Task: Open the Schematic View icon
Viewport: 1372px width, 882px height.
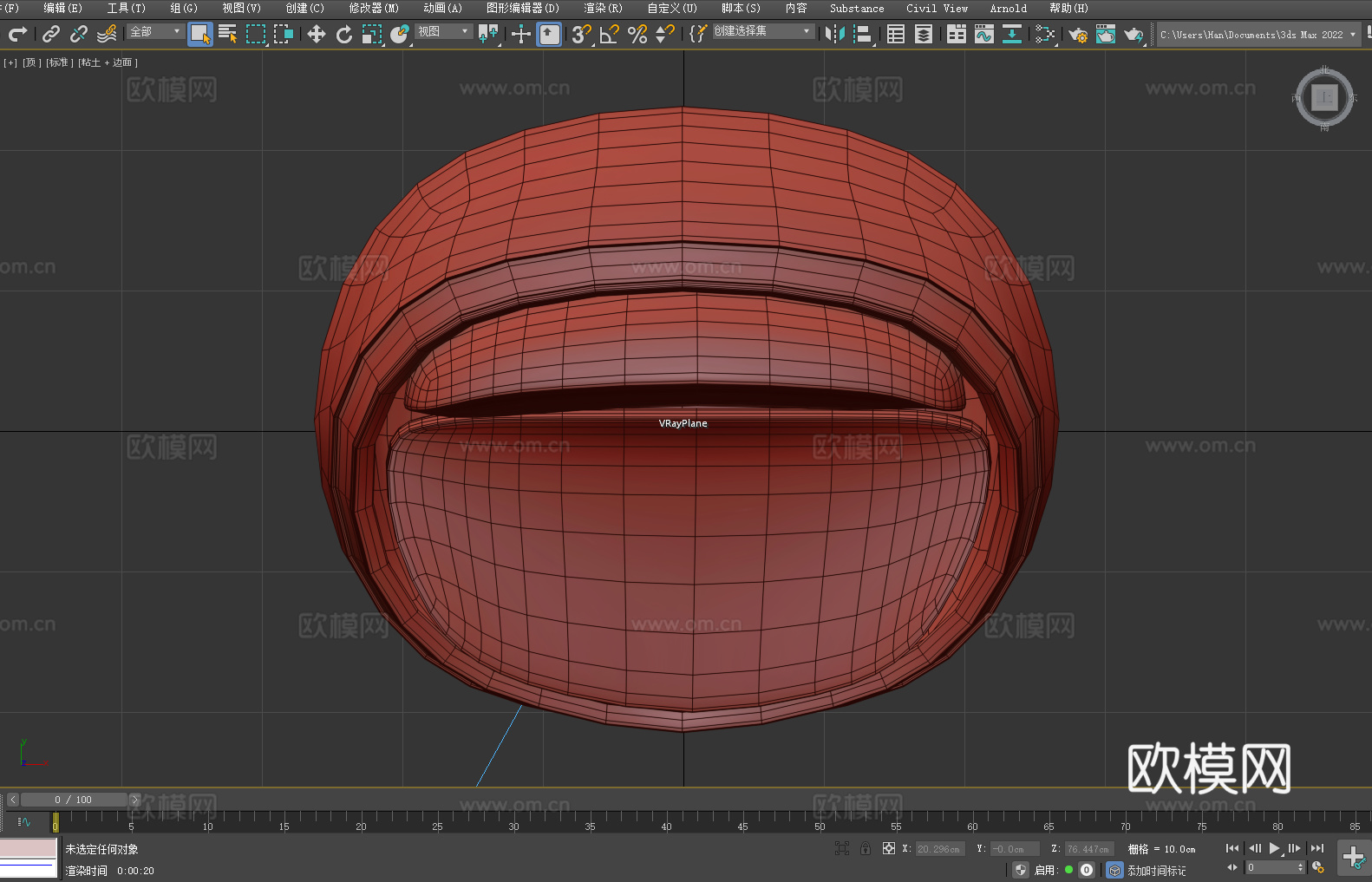Action: [x=1045, y=34]
